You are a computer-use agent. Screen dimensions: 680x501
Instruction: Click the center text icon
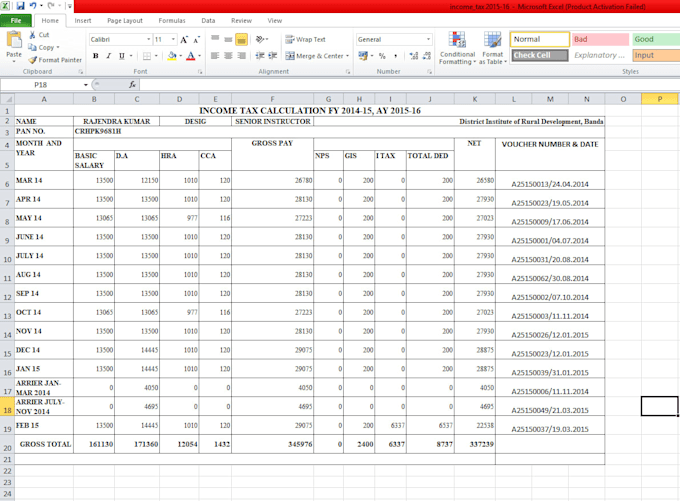[x=228, y=56]
